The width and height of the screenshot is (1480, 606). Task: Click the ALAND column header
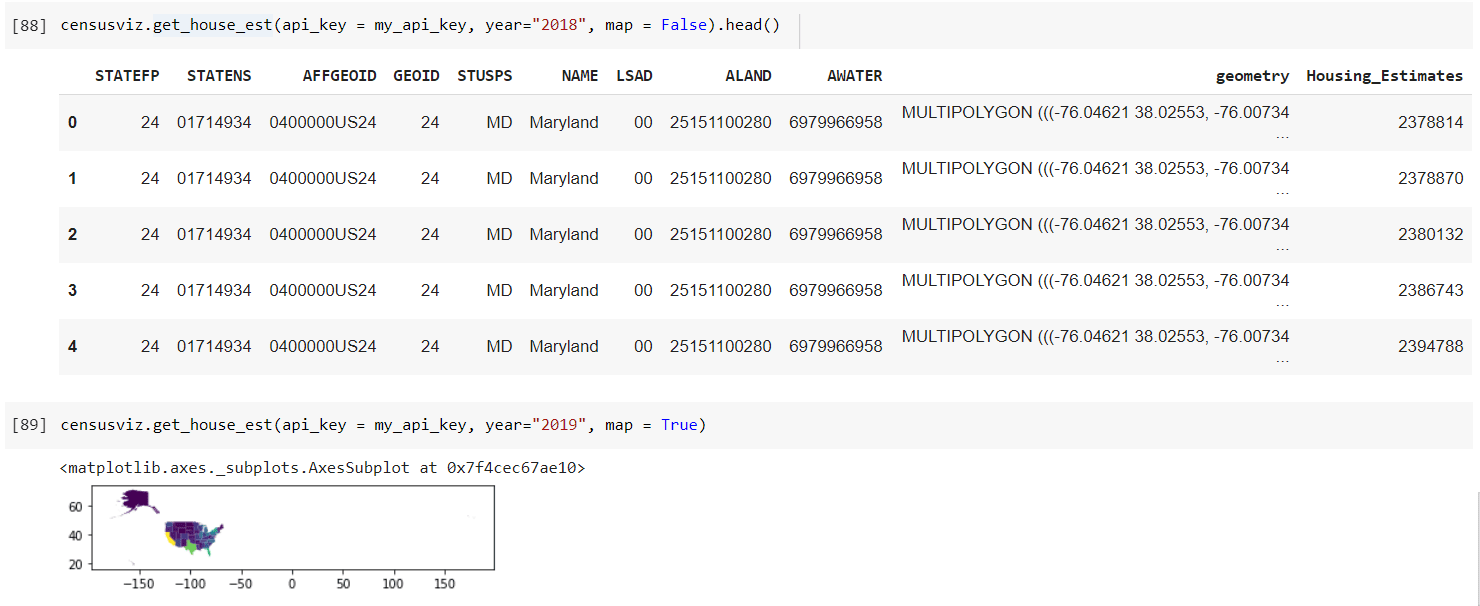pos(748,76)
